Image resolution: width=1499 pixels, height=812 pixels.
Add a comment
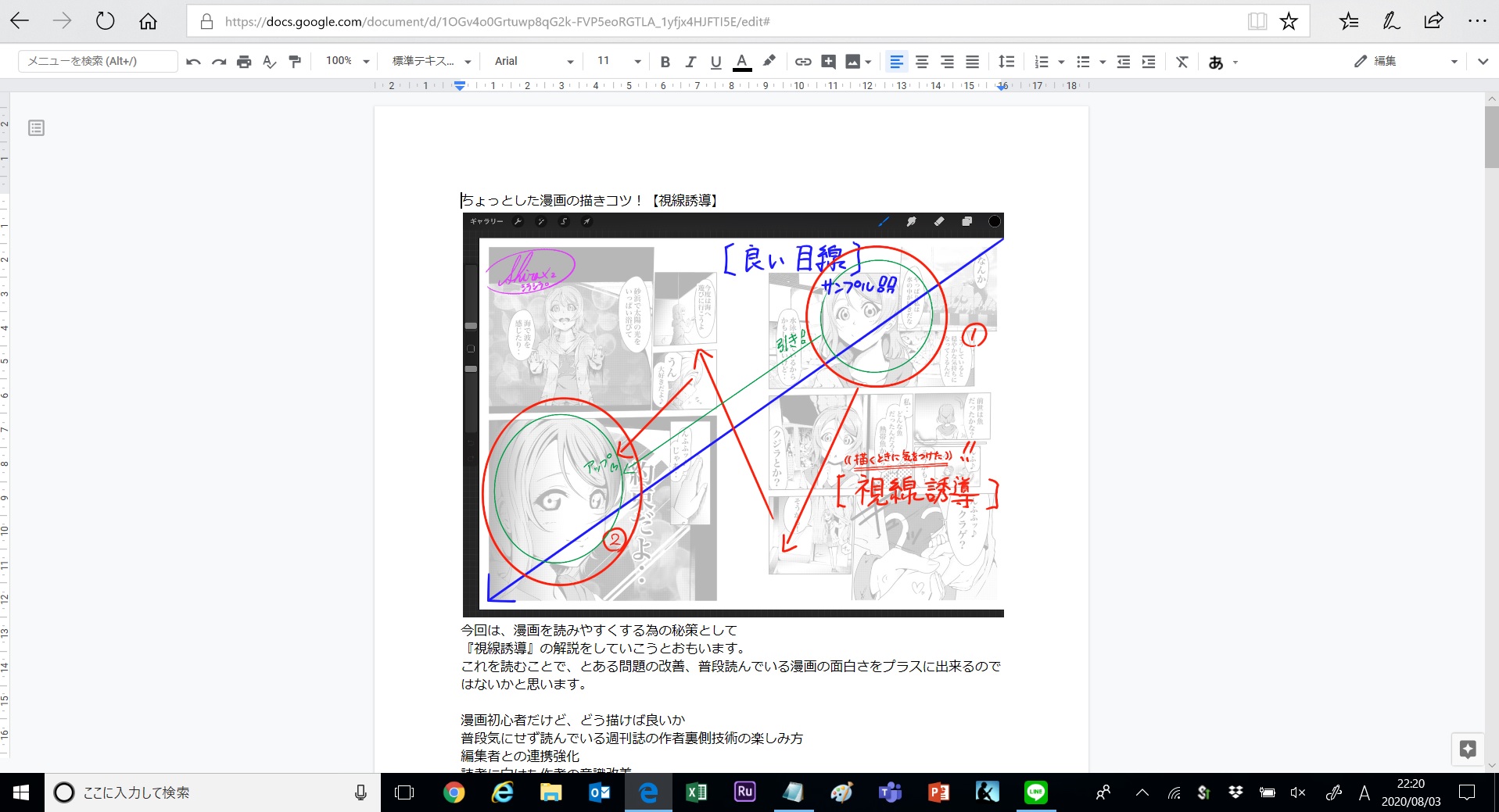tap(829, 62)
